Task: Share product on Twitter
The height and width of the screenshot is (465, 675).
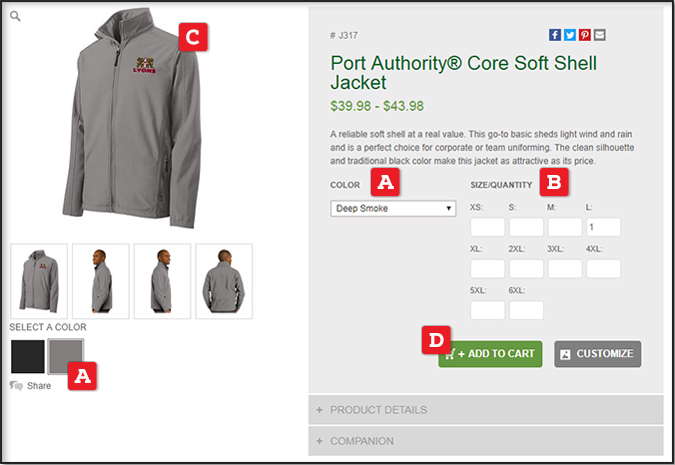Action: click(x=570, y=35)
